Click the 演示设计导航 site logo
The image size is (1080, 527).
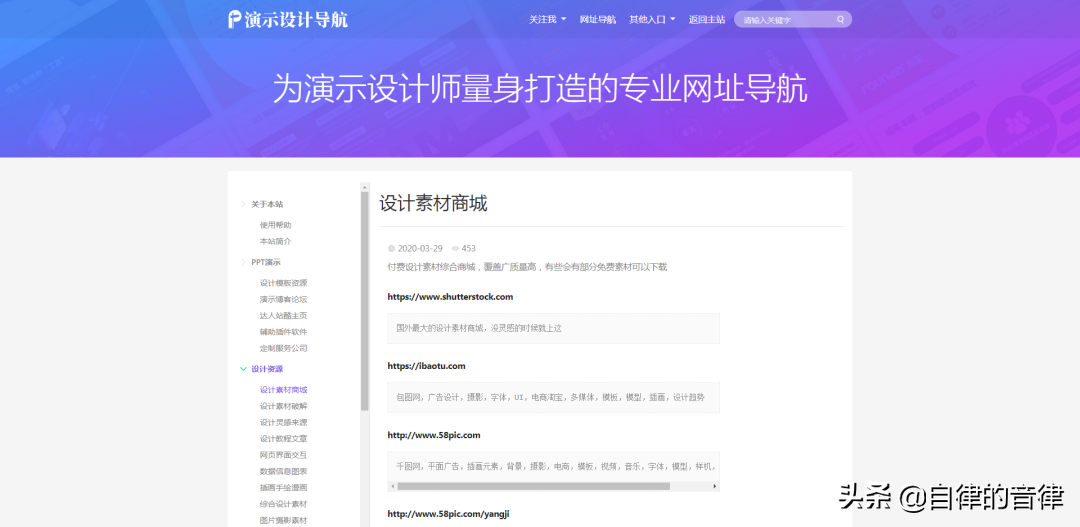288,19
